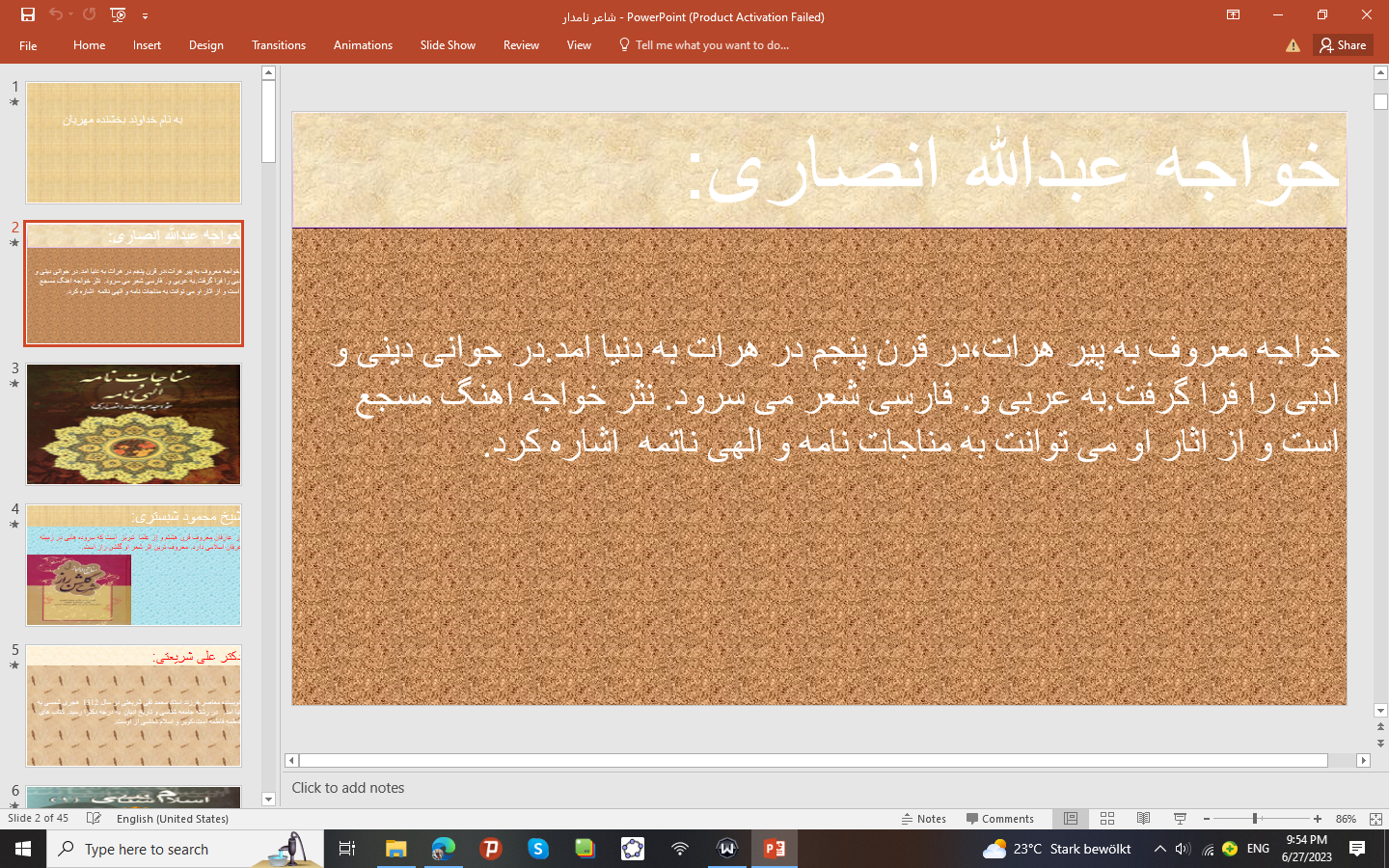Open Ribbon Display Options menu
The height and width of the screenshot is (868, 1389).
tap(1233, 14)
